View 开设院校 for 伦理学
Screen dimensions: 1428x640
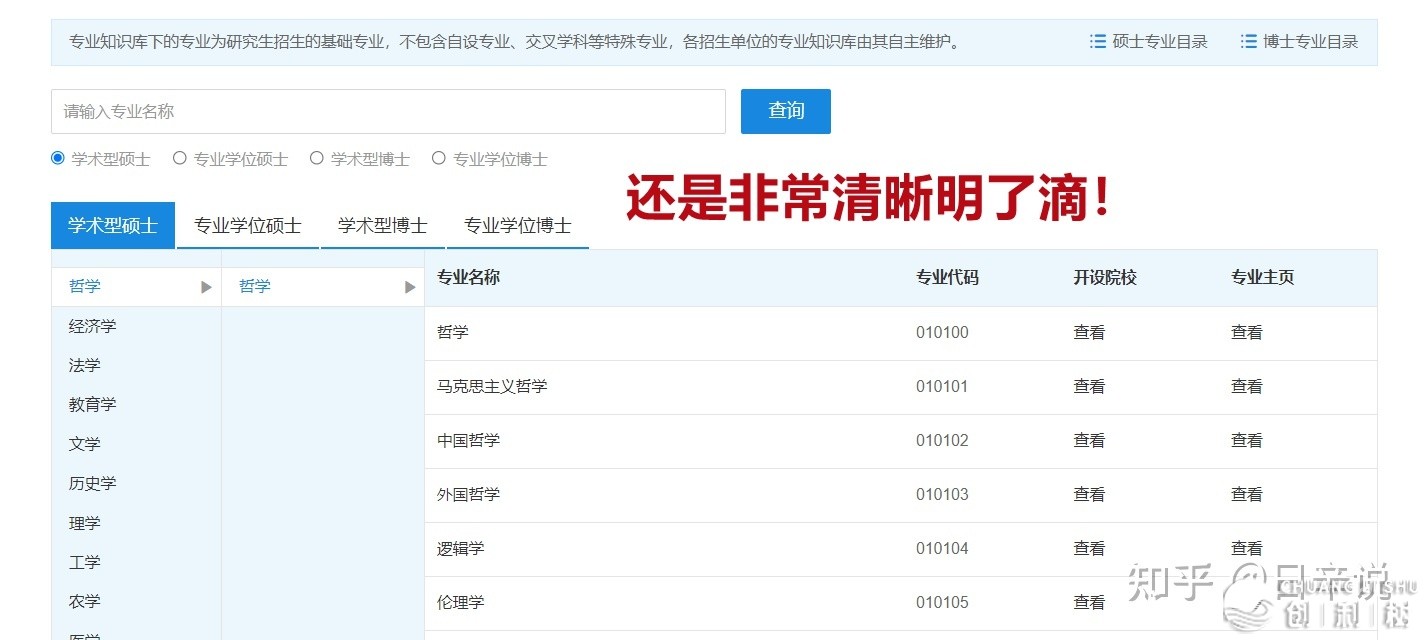click(1089, 602)
